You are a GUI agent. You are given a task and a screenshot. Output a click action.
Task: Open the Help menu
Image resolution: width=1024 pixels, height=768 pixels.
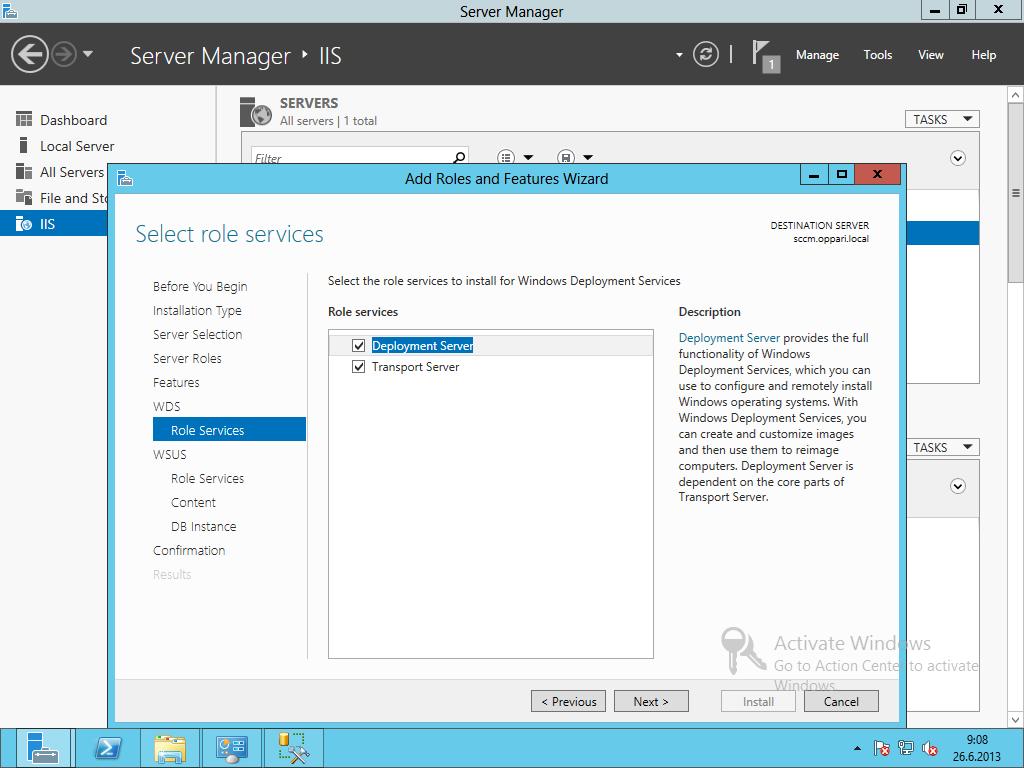point(984,55)
